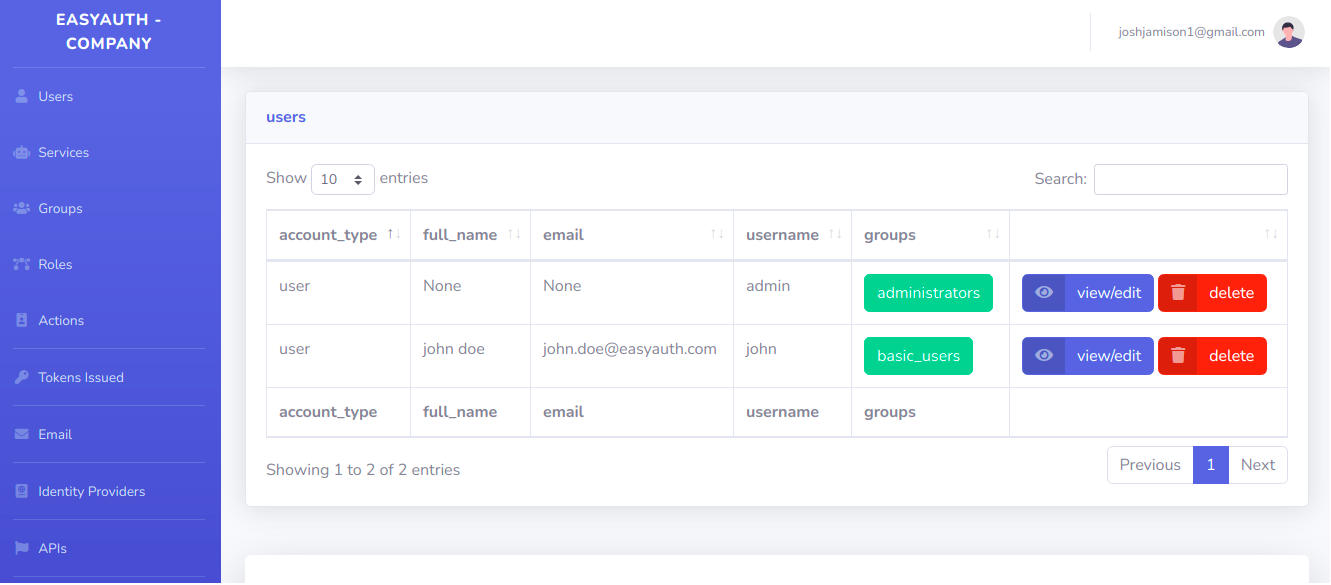Click view/edit for john doe
The image size is (1331, 585).
click(x=1088, y=356)
